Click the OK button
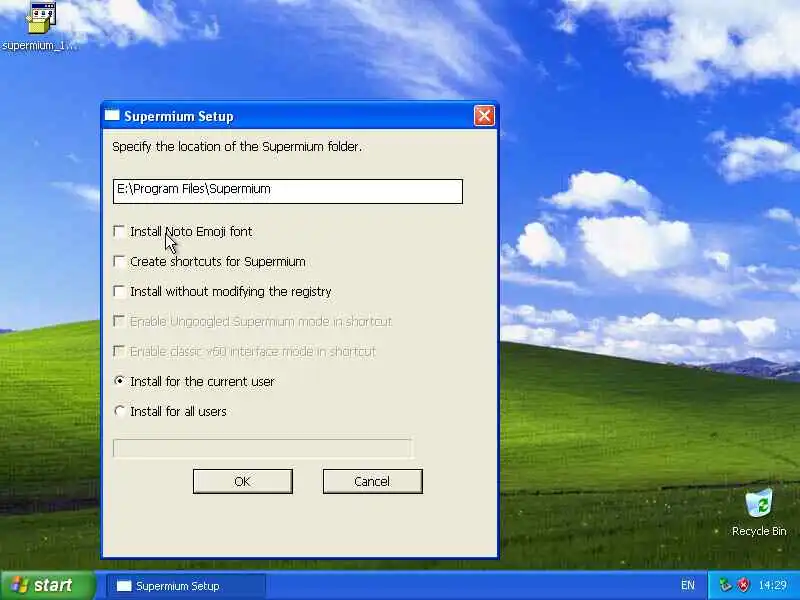The width and height of the screenshot is (800, 600). click(243, 481)
